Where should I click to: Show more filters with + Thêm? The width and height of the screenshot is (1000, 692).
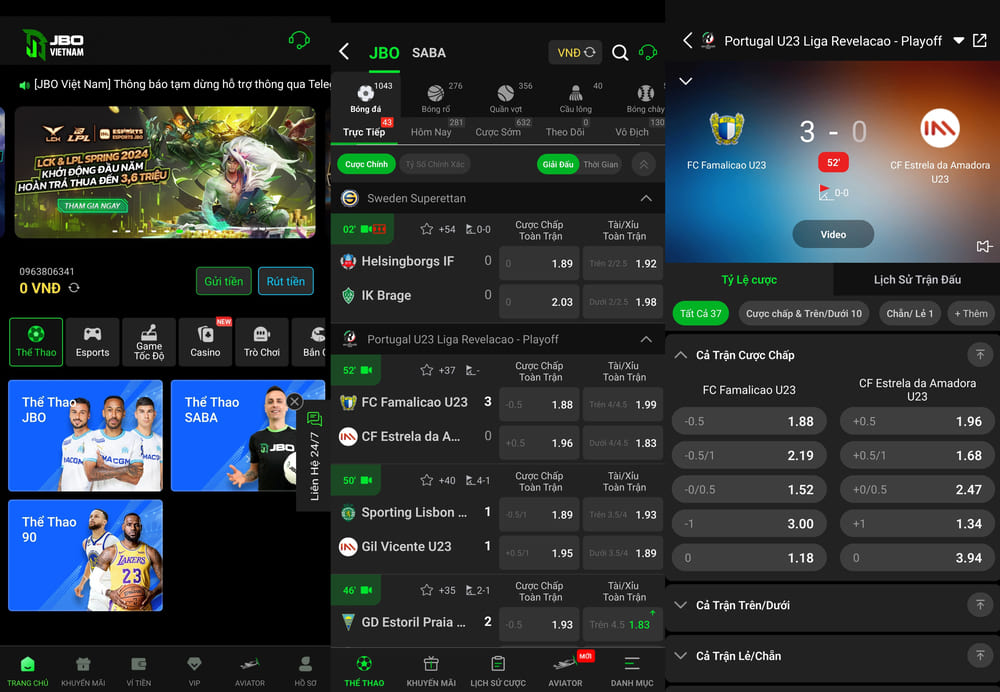click(971, 313)
